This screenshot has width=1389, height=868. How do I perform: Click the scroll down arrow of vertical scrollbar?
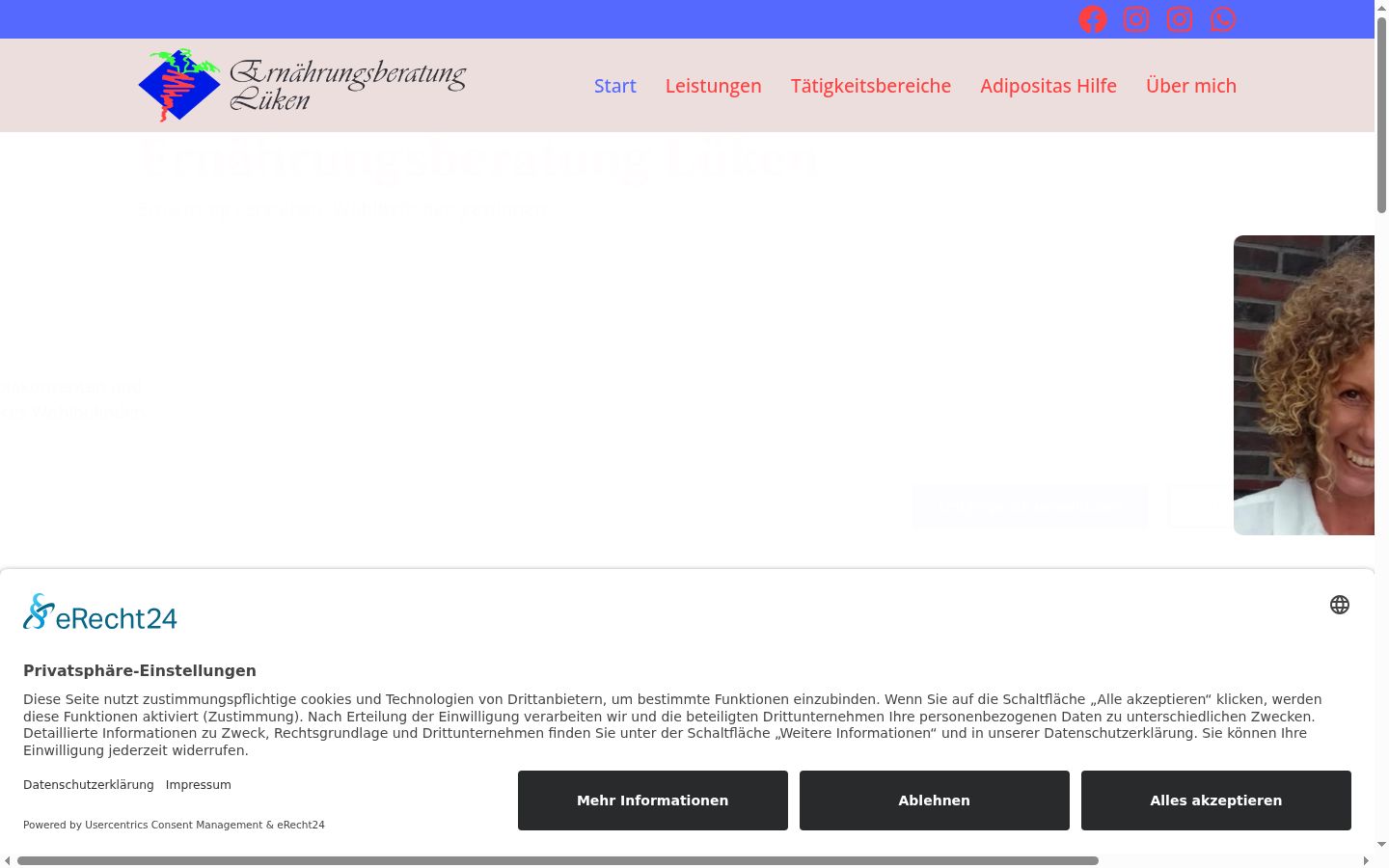tap(1381, 845)
